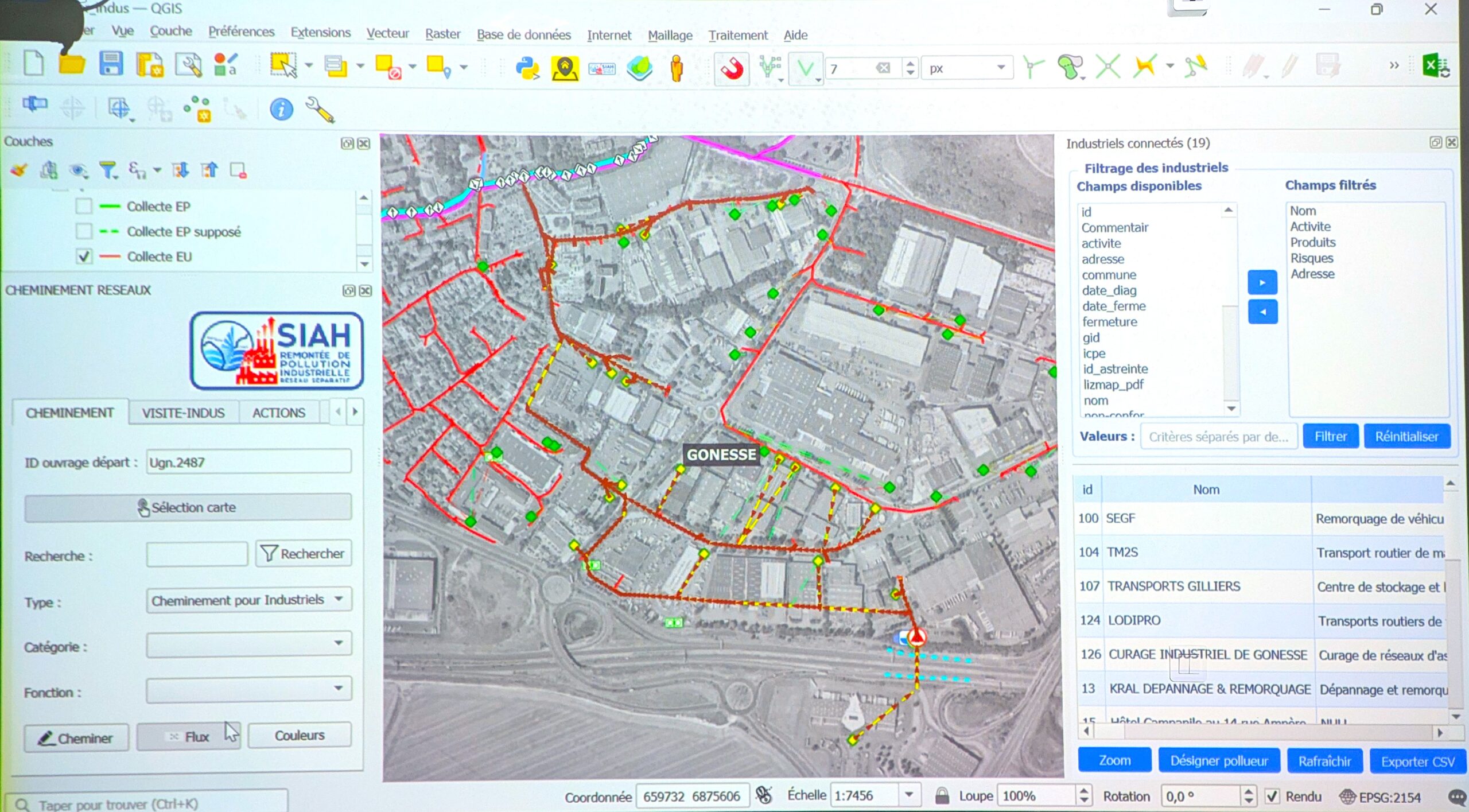
Task: Click the wrench settings icon
Action: point(320,109)
